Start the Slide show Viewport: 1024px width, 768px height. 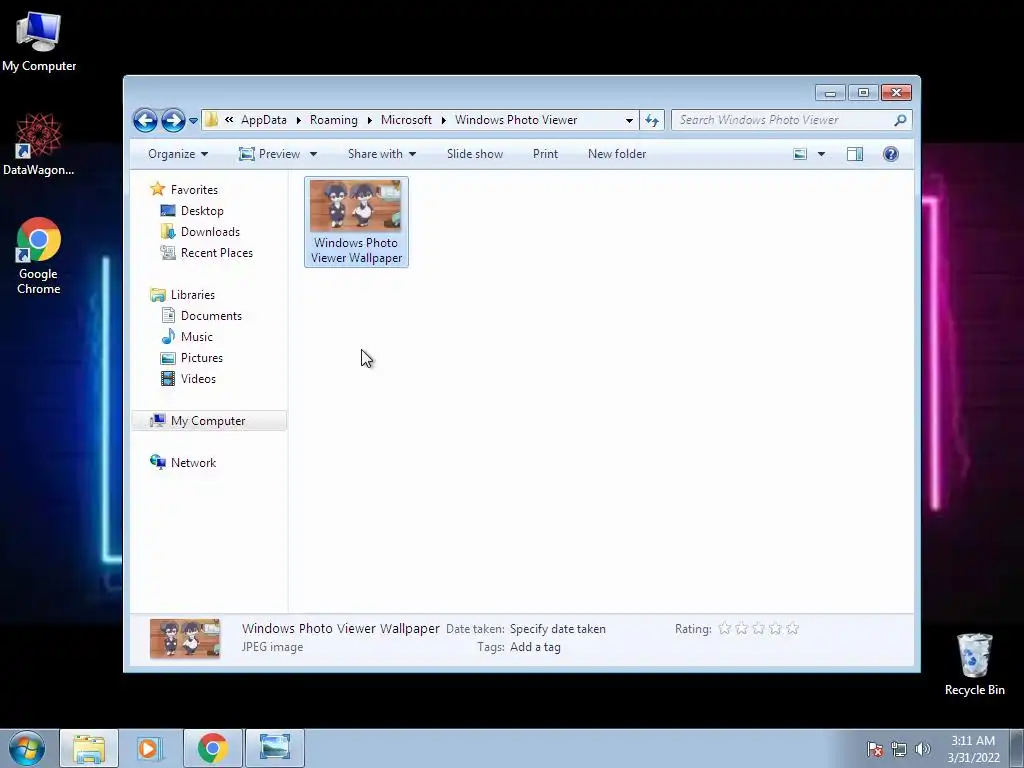click(475, 154)
